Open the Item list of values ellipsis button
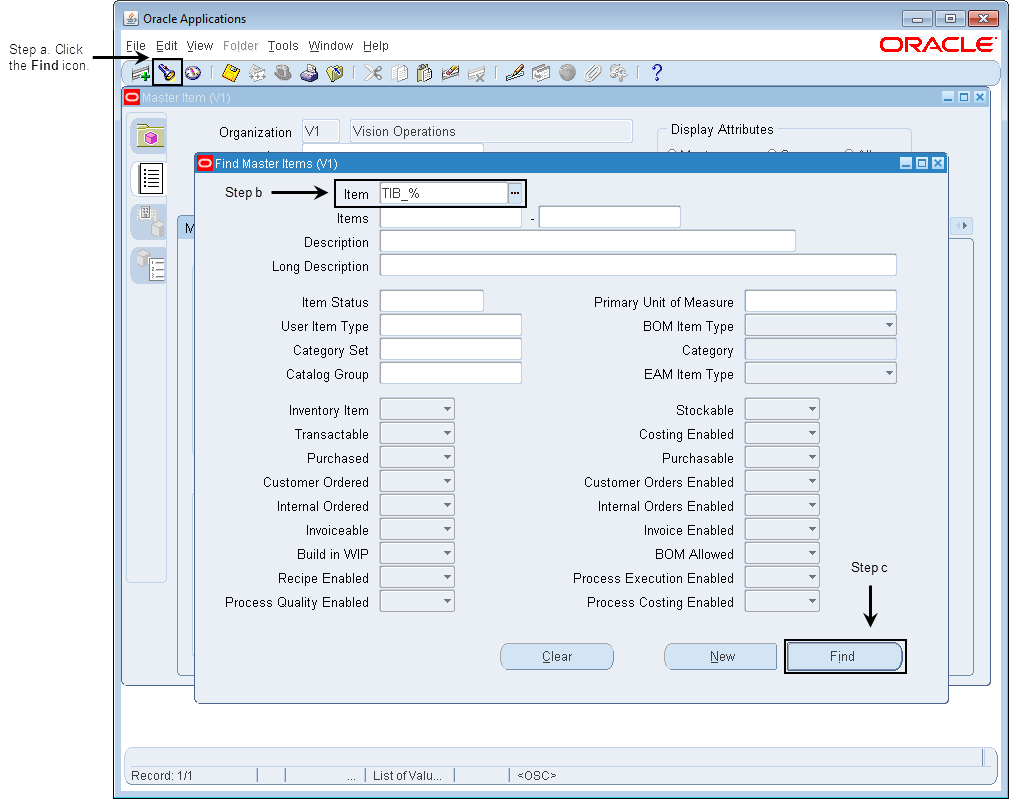 515,193
